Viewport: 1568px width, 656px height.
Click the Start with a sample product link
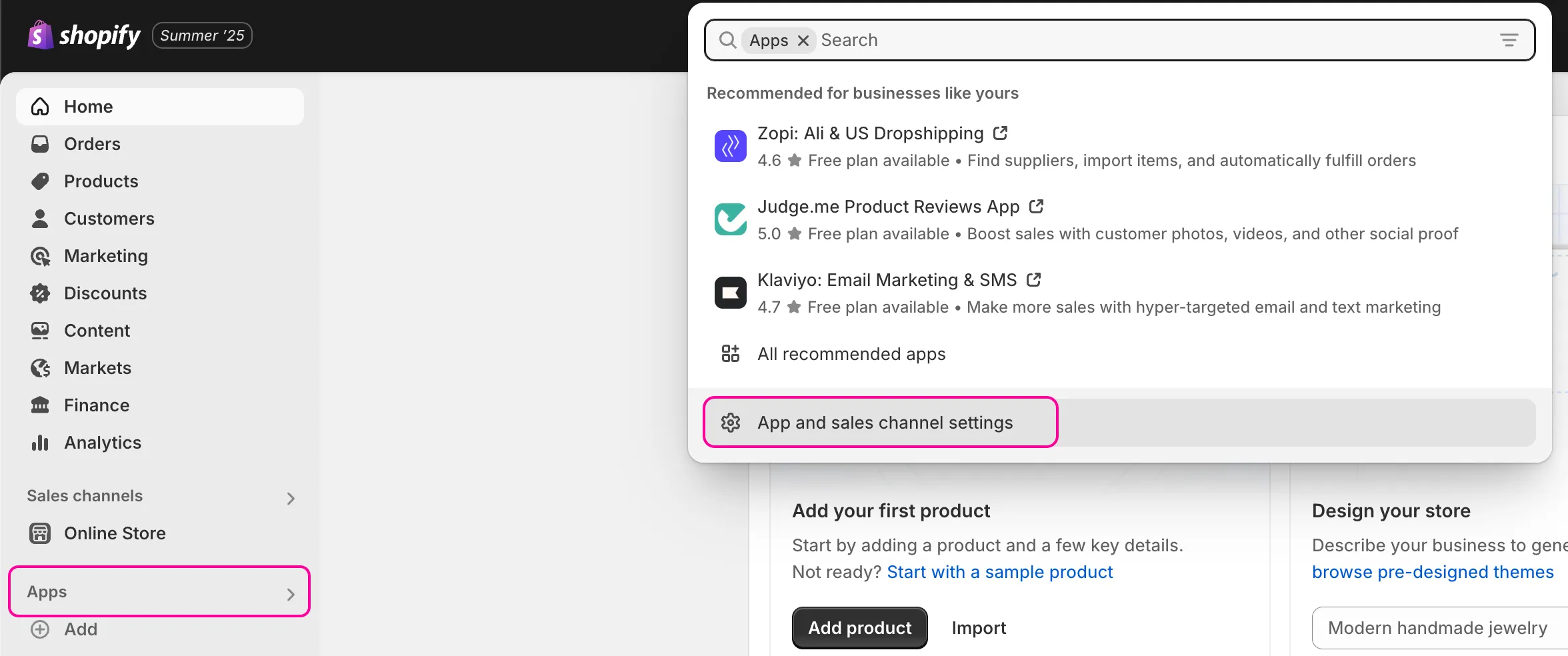coord(999,572)
